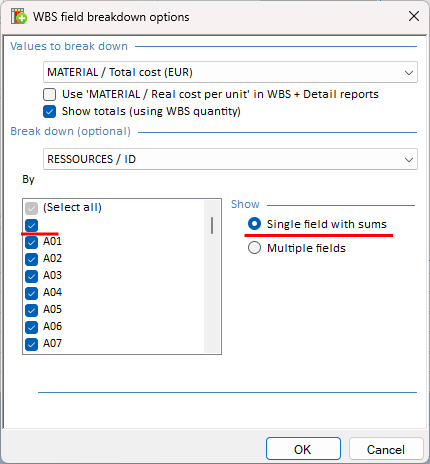Deselect A02 in the list
Screen dimensions: 430x464
pyautogui.click(x=31, y=259)
